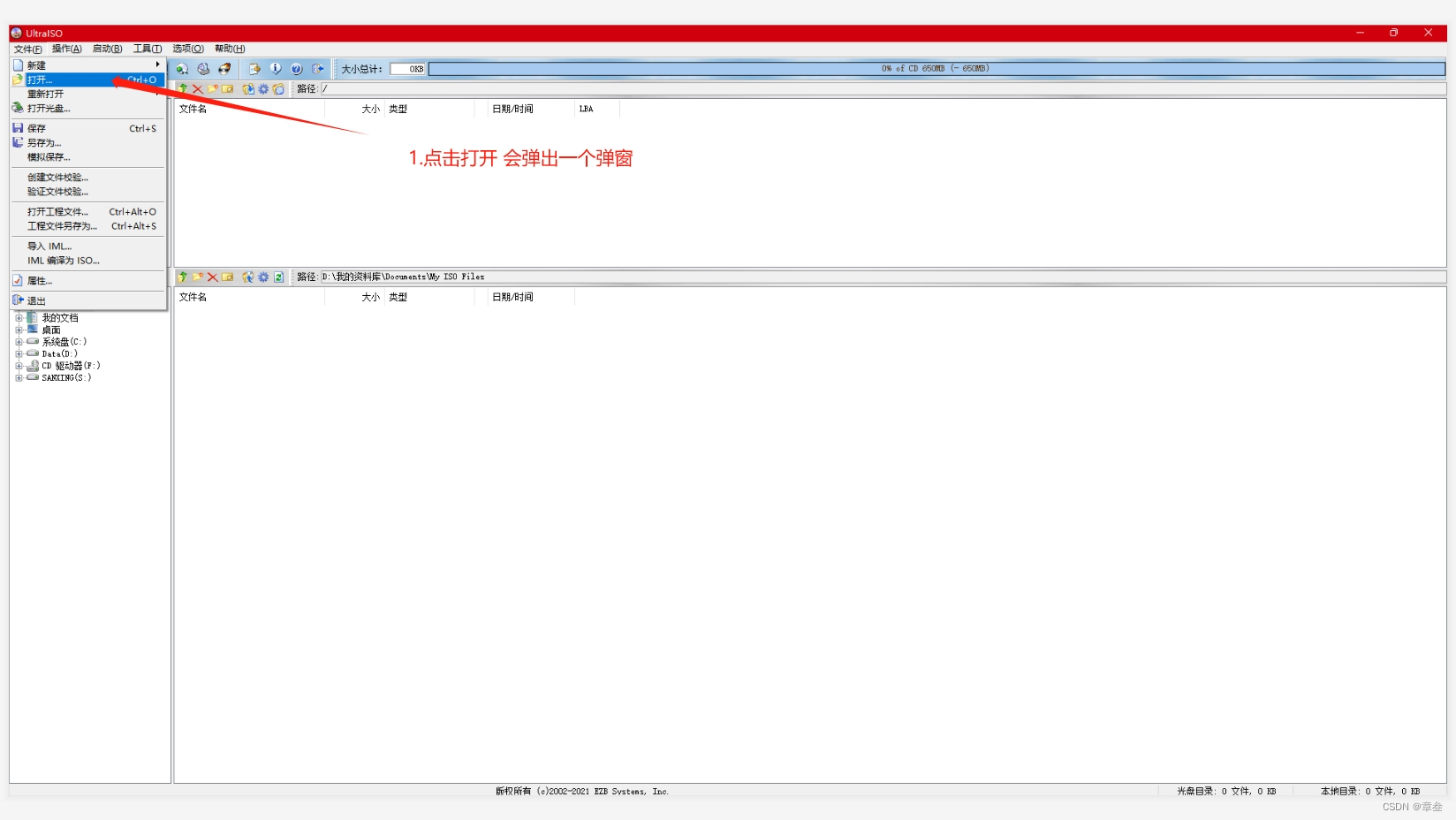Open the 新建 submenu arrow
Viewport: 1456px width, 820px height.
pyautogui.click(x=157, y=65)
